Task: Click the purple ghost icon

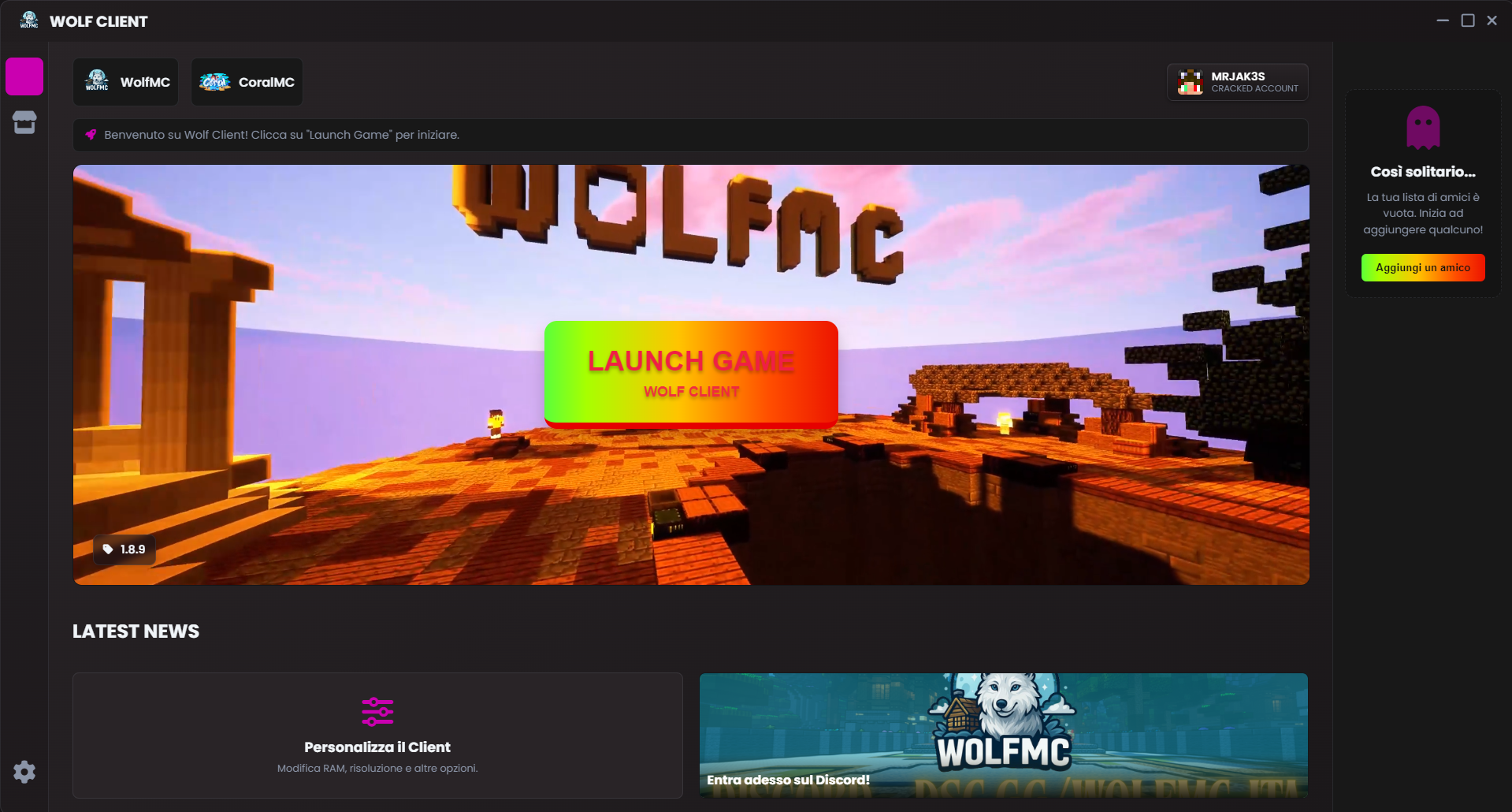Action: (1422, 127)
